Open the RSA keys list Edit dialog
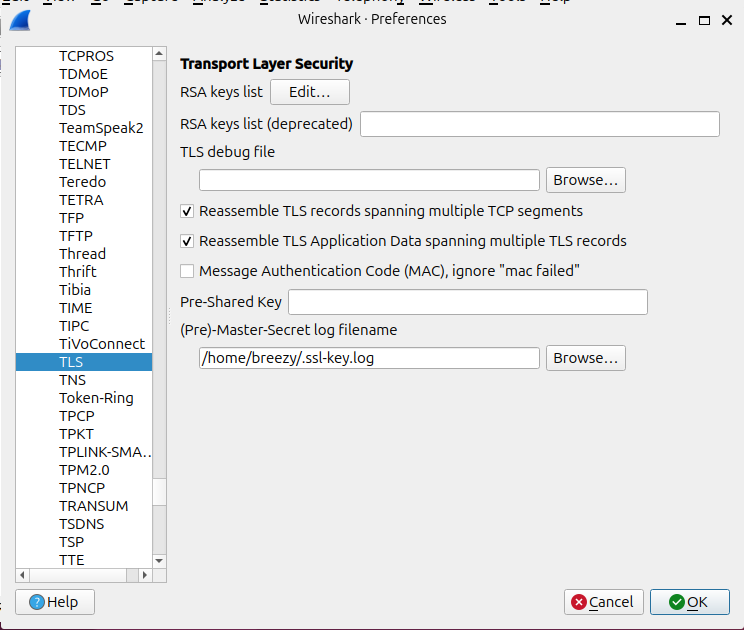The height and width of the screenshot is (630, 744). click(310, 92)
